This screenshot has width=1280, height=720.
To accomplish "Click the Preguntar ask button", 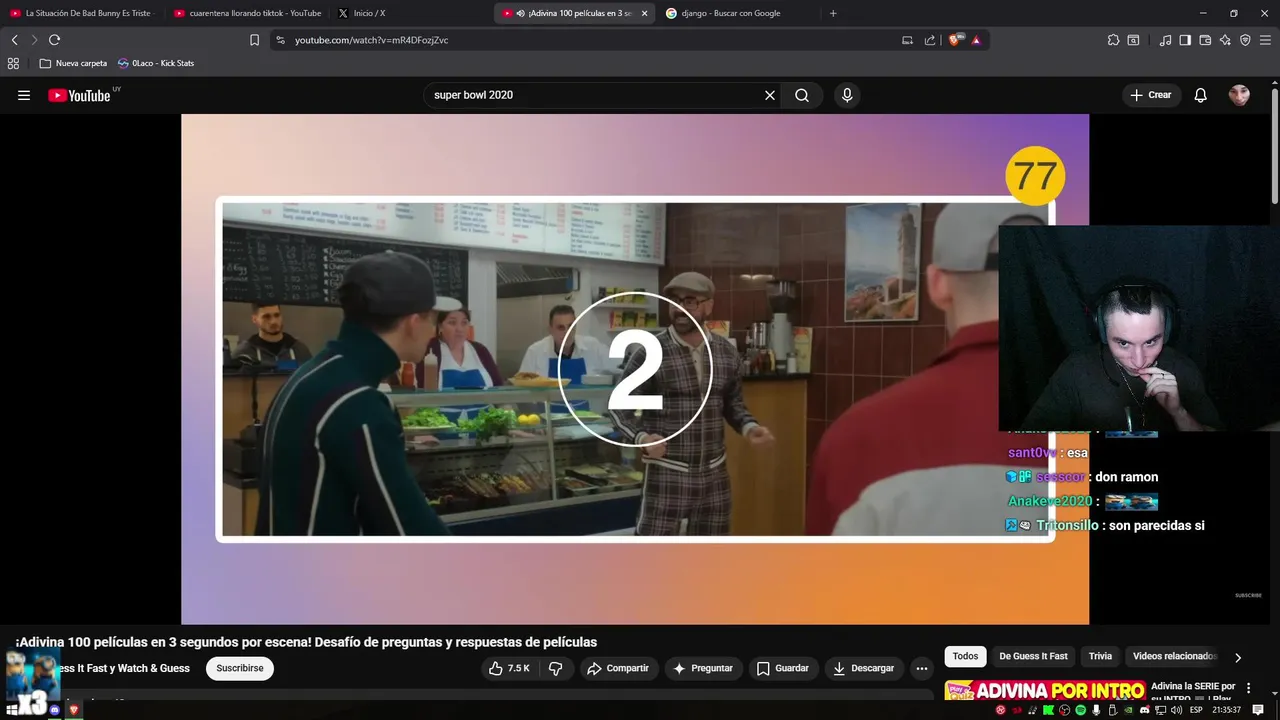I will 703,668.
